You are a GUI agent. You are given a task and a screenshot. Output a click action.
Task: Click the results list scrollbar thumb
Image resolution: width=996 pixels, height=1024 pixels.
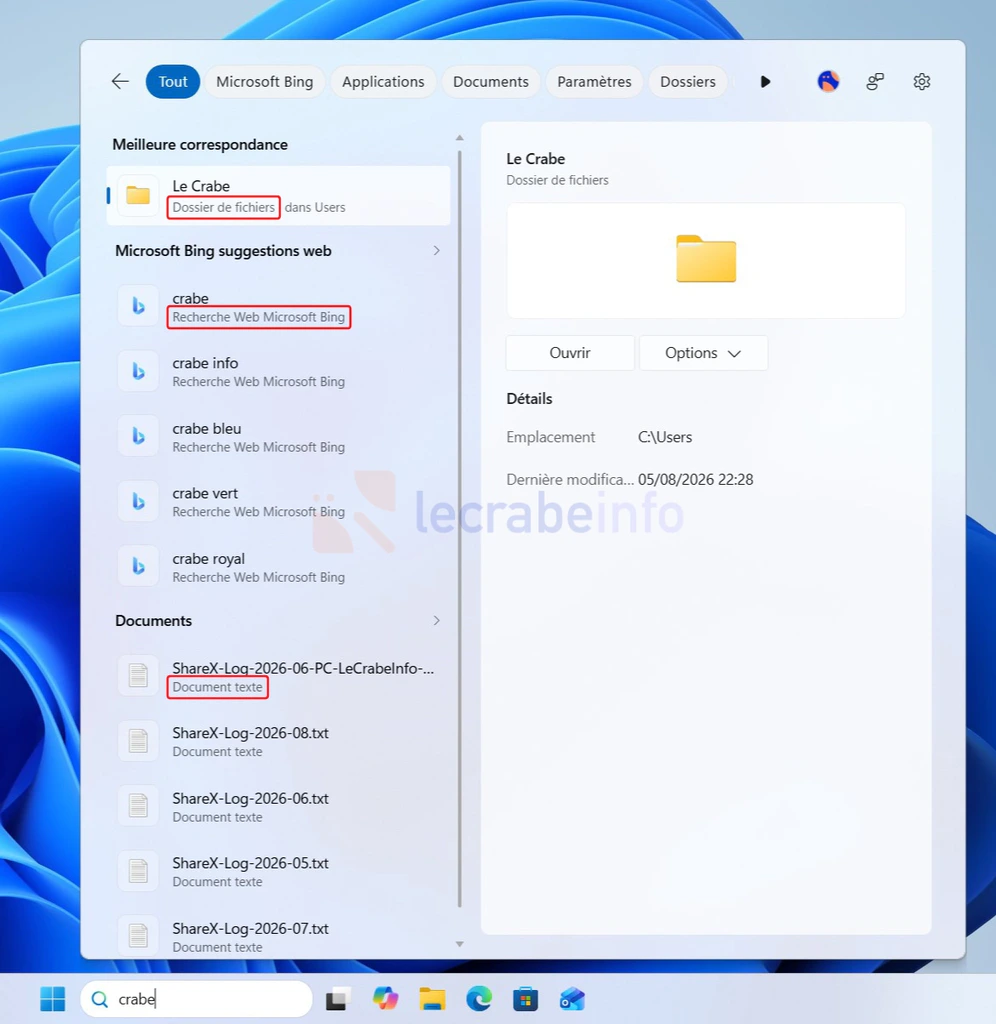pyautogui.click(x=460, y=529)
